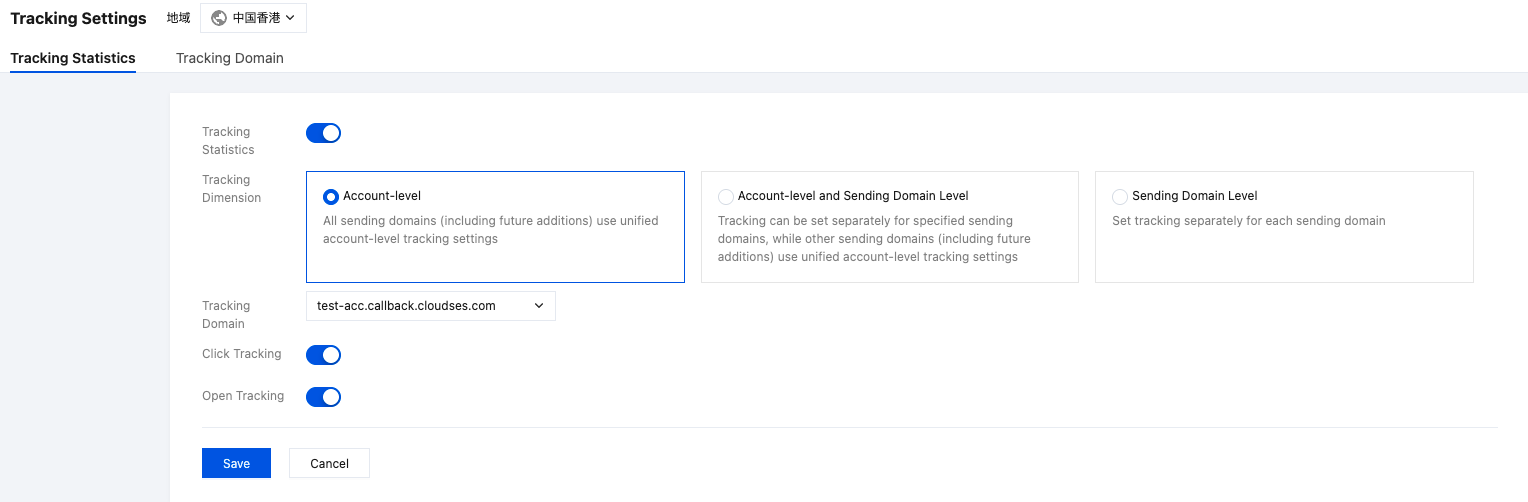Select the Tracking Statistics tab
The height and width of the screenshot is (502, 1528).
(73, 58)
